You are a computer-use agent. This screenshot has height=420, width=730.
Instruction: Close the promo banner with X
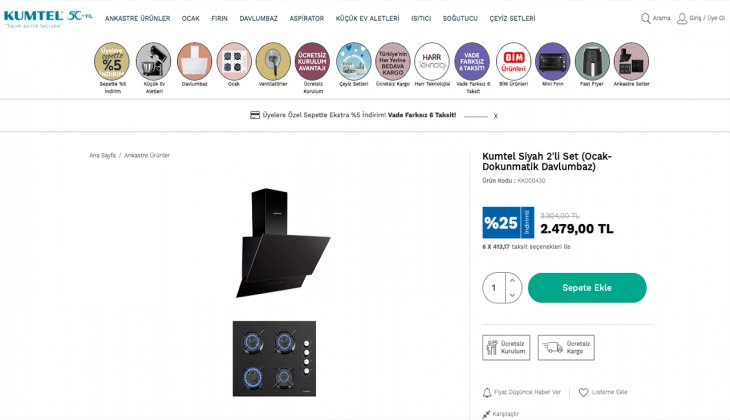coord(495,116)
